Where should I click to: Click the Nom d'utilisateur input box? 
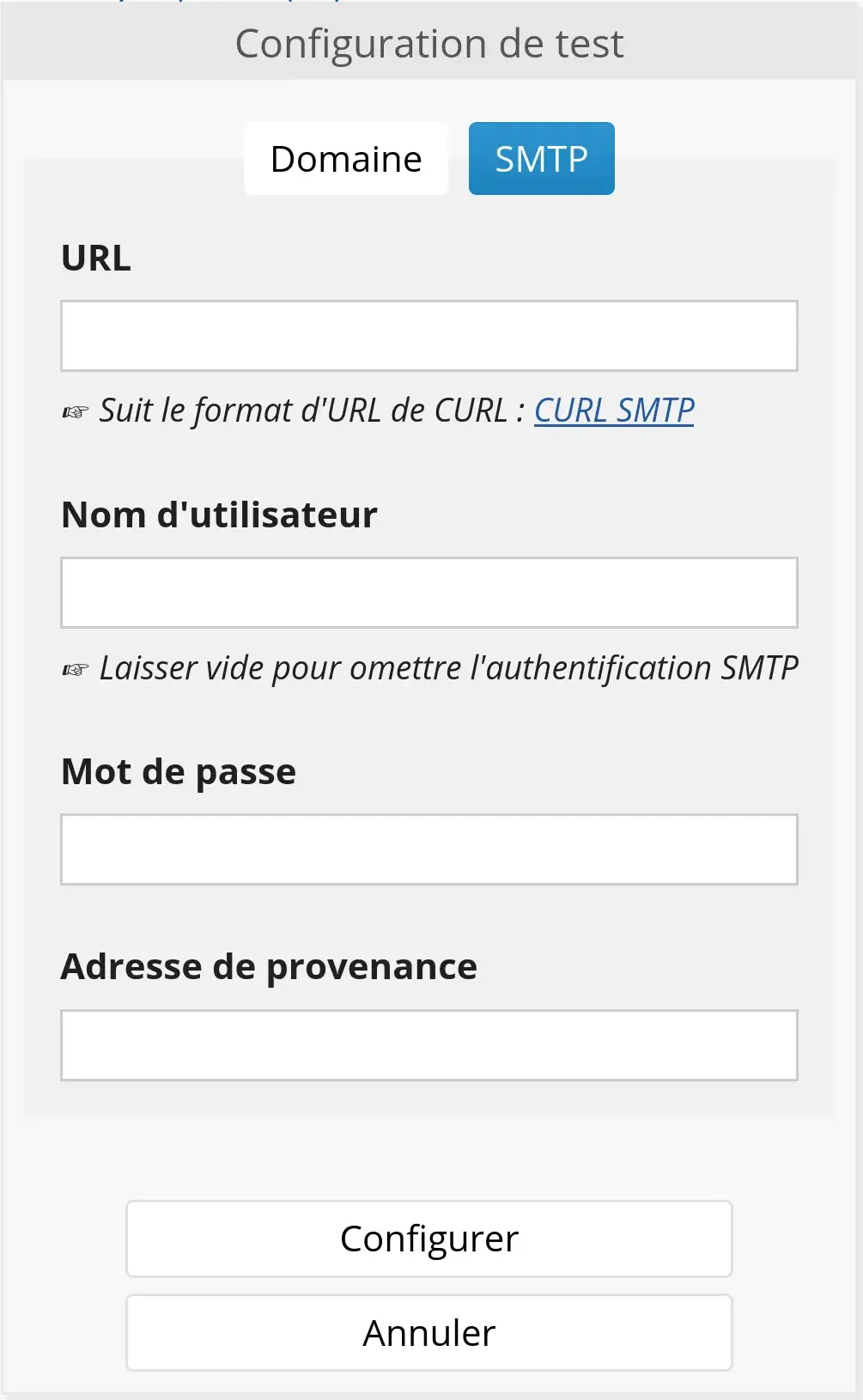coord(429,593)
